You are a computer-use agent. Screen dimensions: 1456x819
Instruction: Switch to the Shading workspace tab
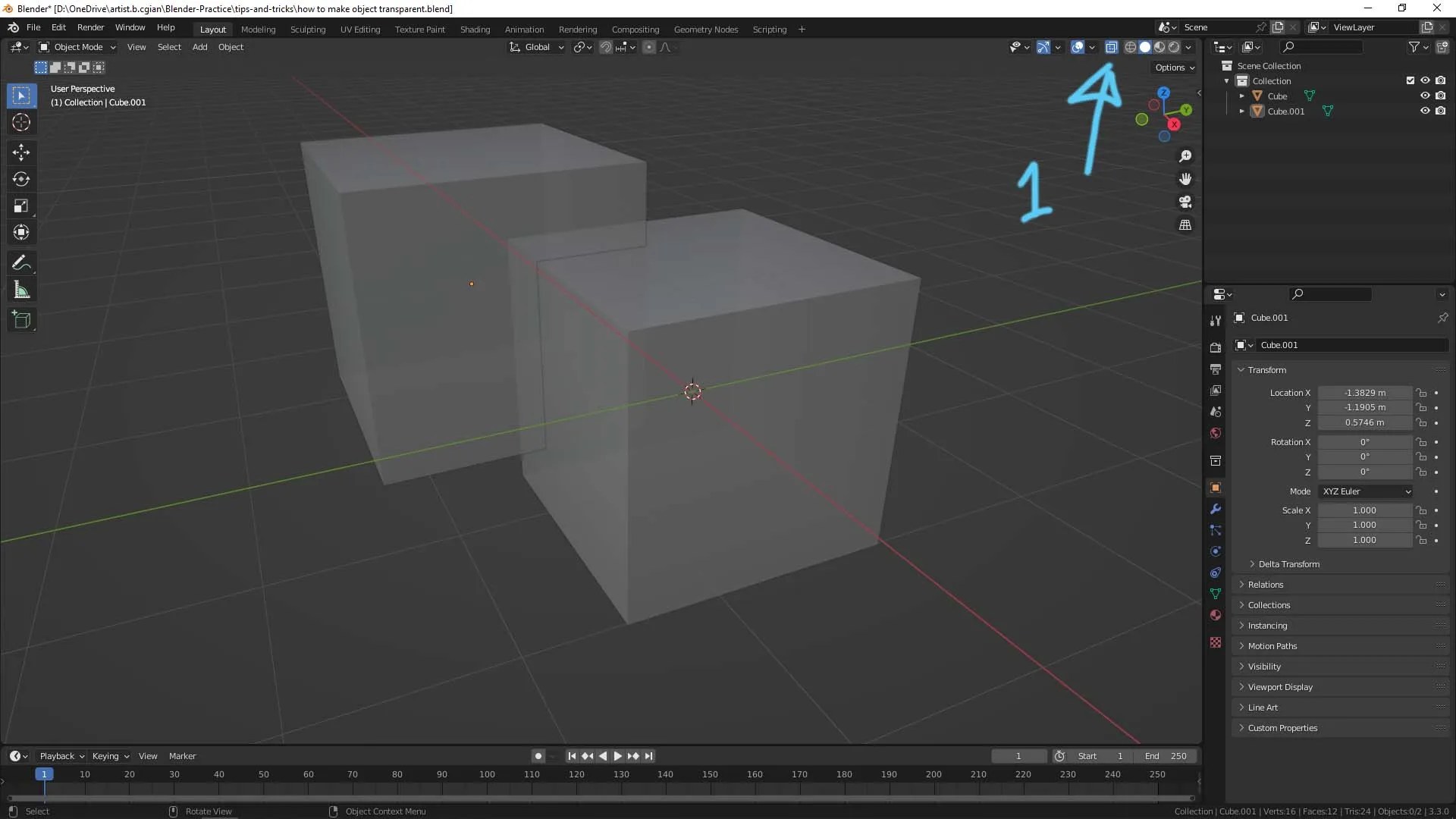[x=475, y=29]
